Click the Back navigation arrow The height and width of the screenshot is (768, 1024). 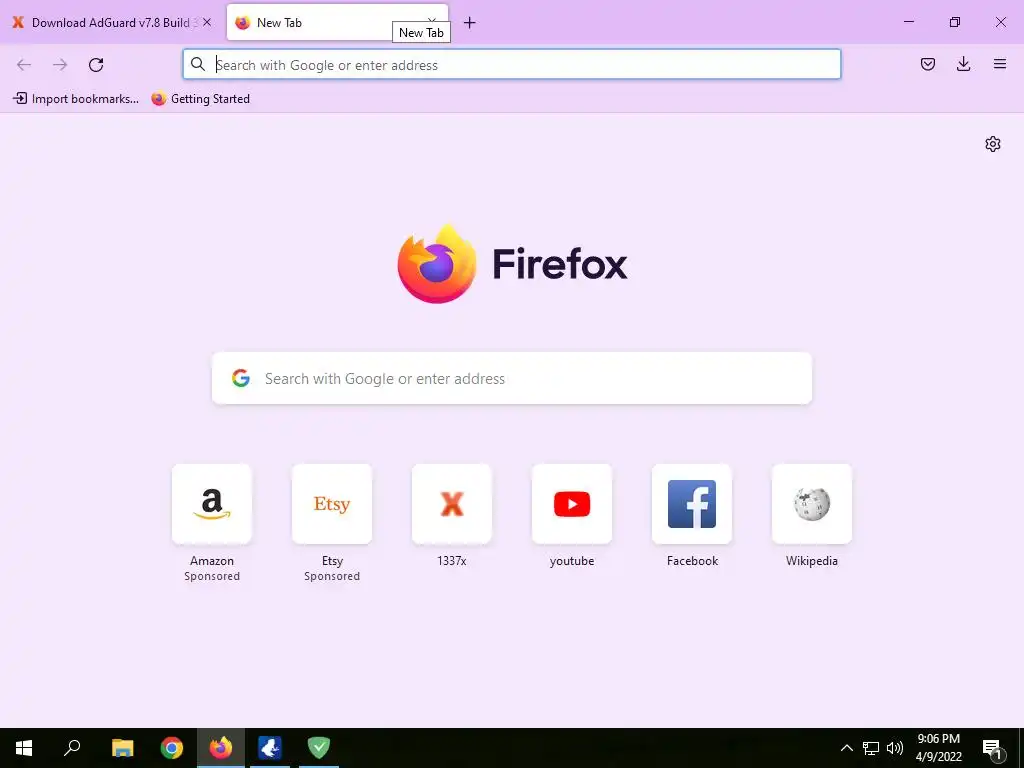click(x=24, y=64)
